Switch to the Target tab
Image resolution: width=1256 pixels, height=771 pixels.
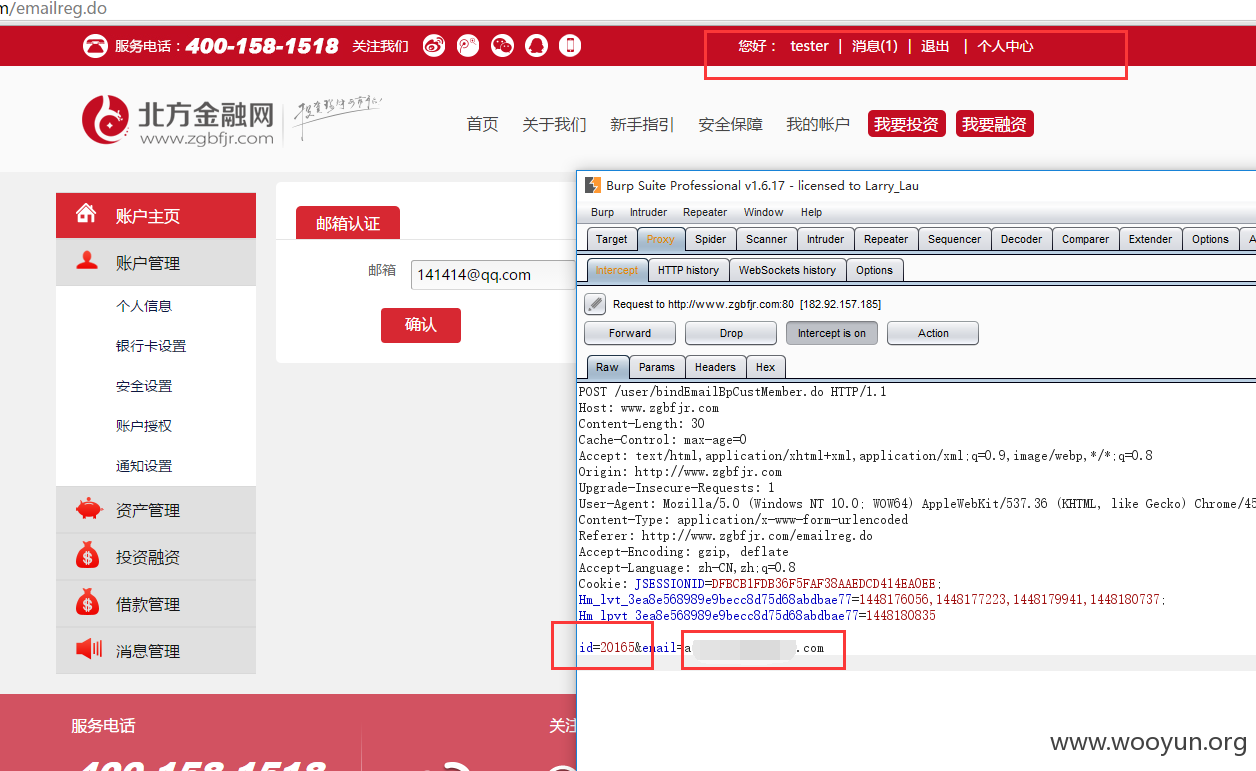[x=611, y=239]
